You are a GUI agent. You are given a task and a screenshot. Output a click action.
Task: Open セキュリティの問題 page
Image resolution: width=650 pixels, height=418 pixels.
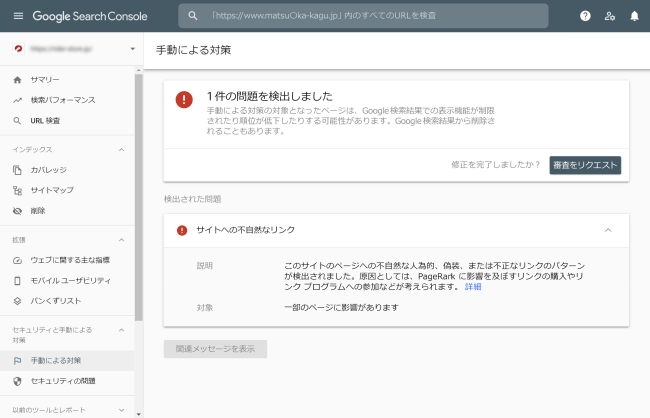coord(63,381)
